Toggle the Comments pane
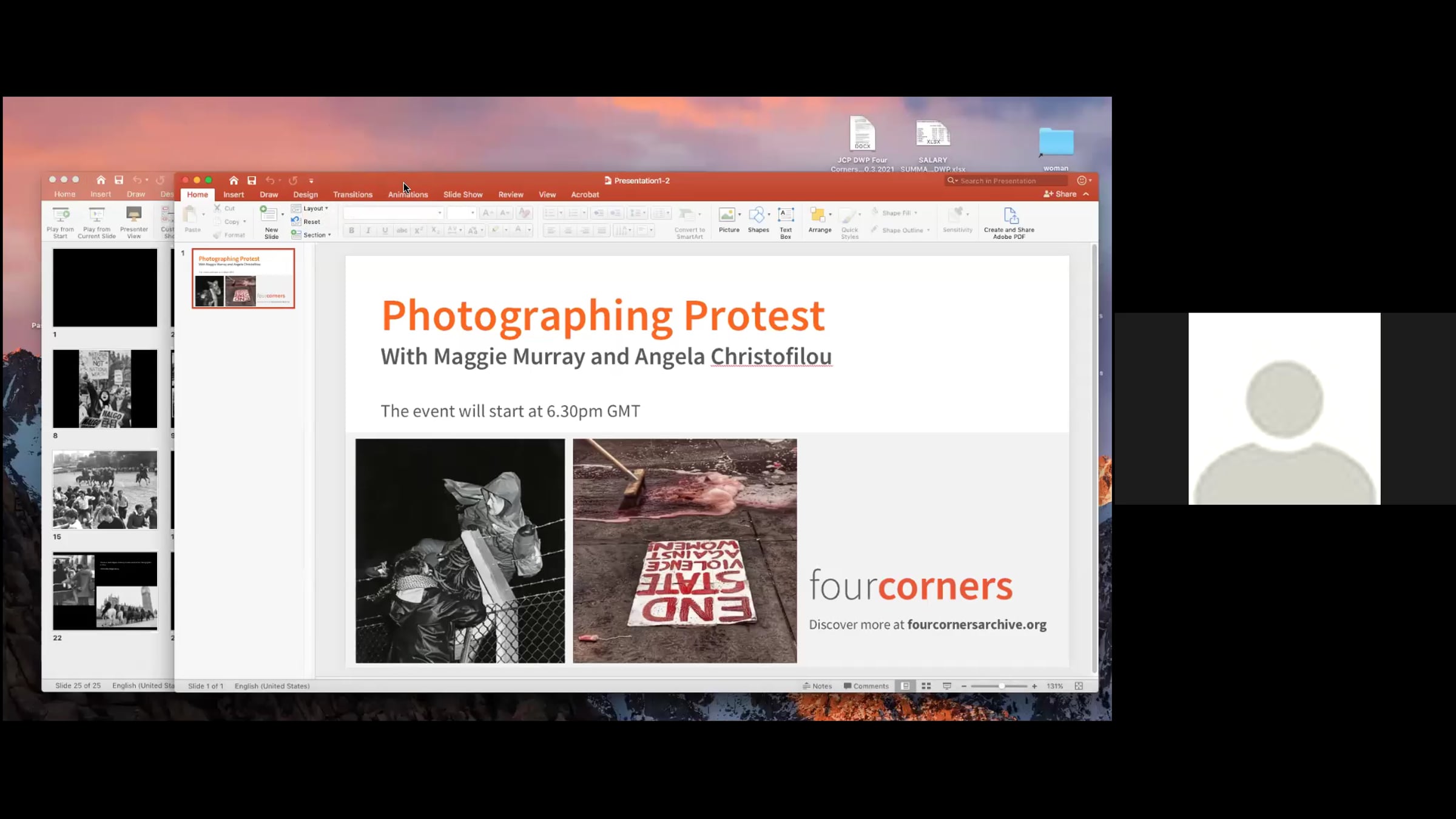Screen dimensions: 1456x819 pos(866,686)
